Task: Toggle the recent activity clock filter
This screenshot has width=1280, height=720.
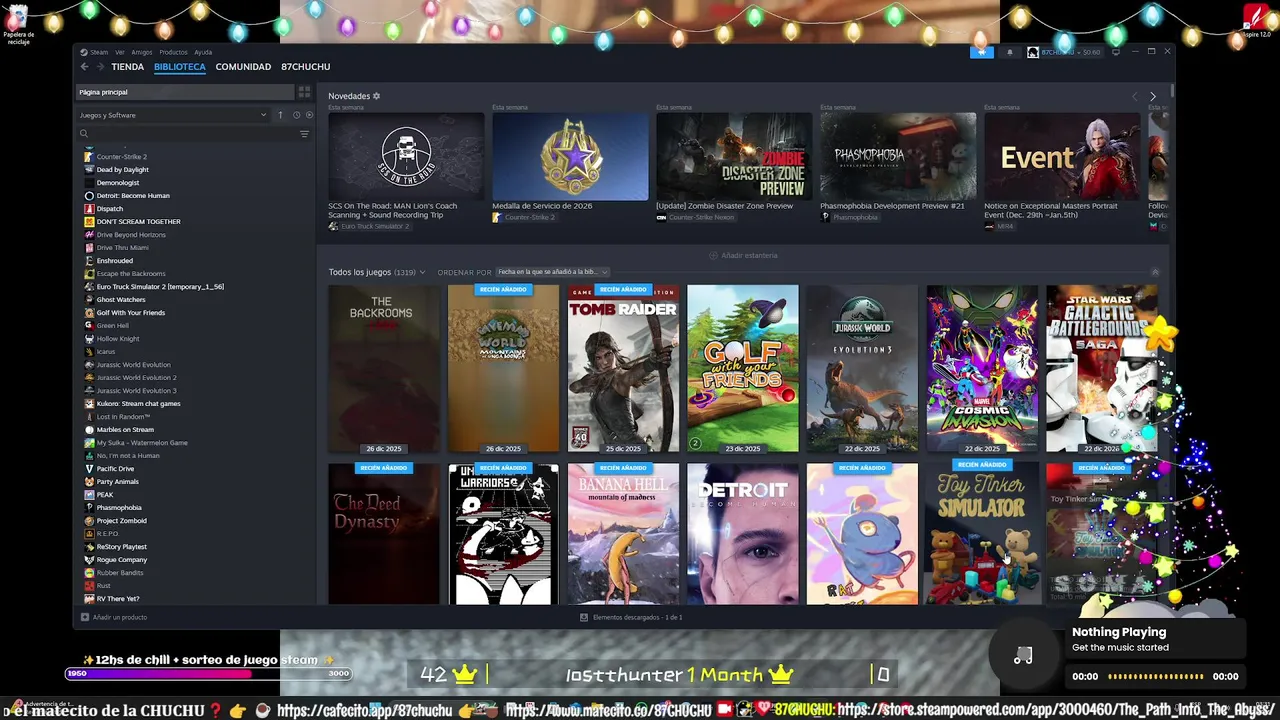Action: 296,115
